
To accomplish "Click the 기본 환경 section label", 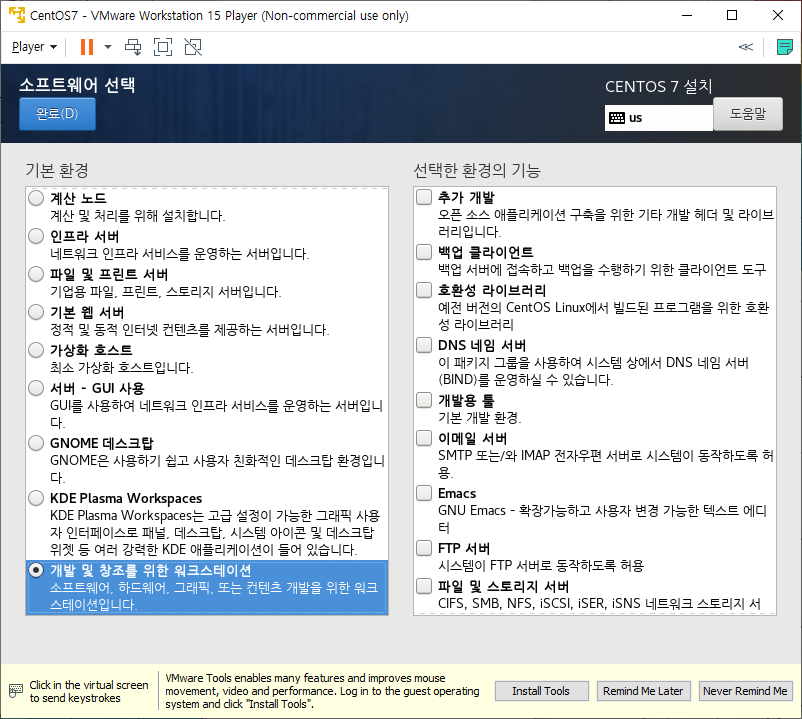I will 57,170.
